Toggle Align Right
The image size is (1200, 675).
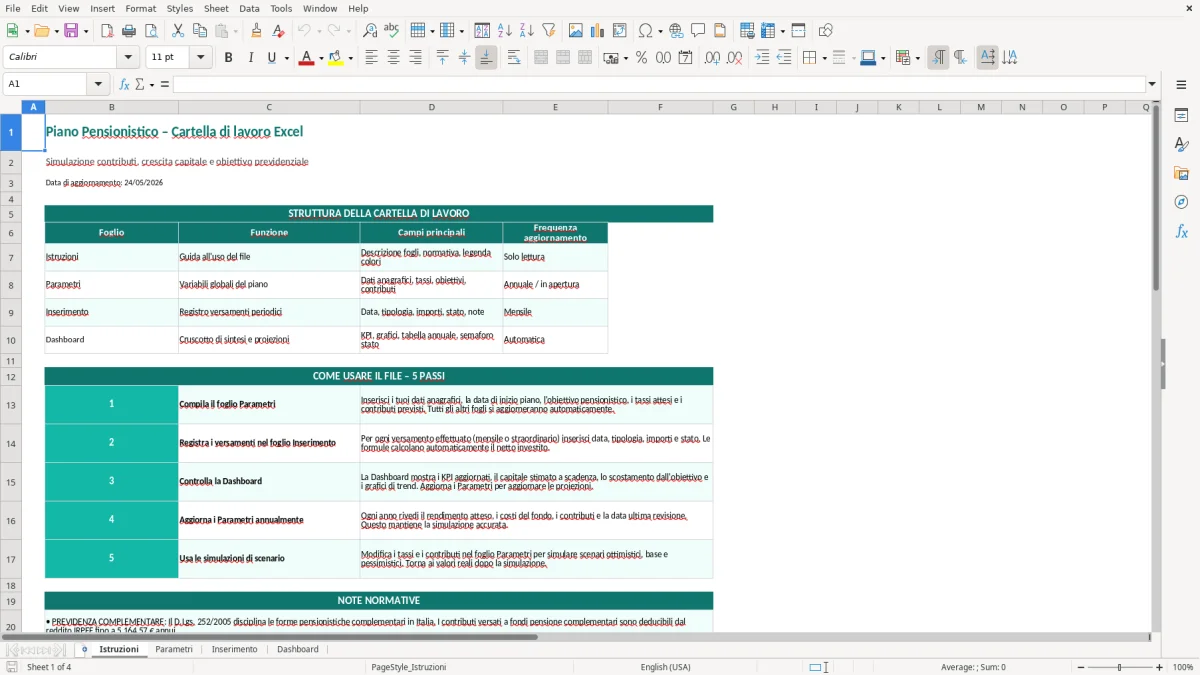(x=415, y=58)
